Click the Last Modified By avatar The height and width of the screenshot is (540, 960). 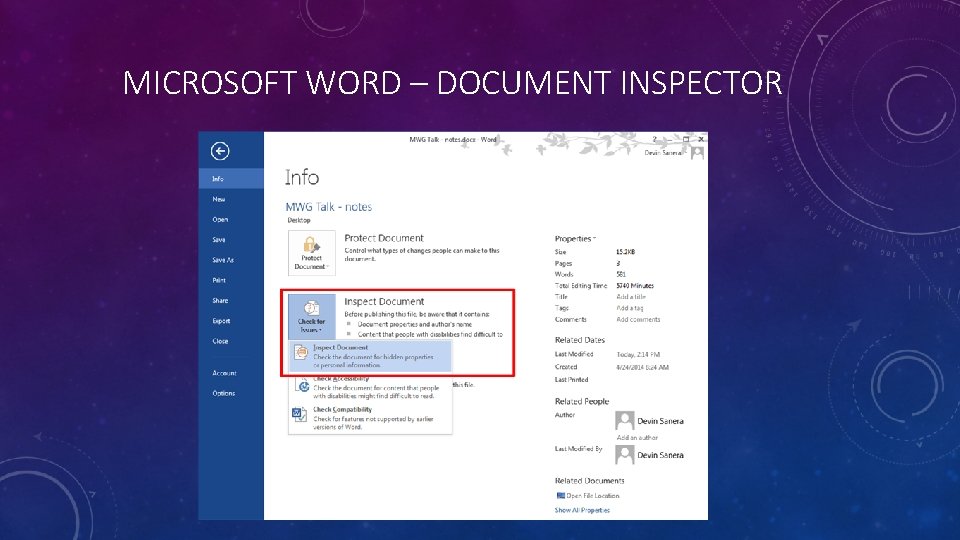(x=624, y=455)
